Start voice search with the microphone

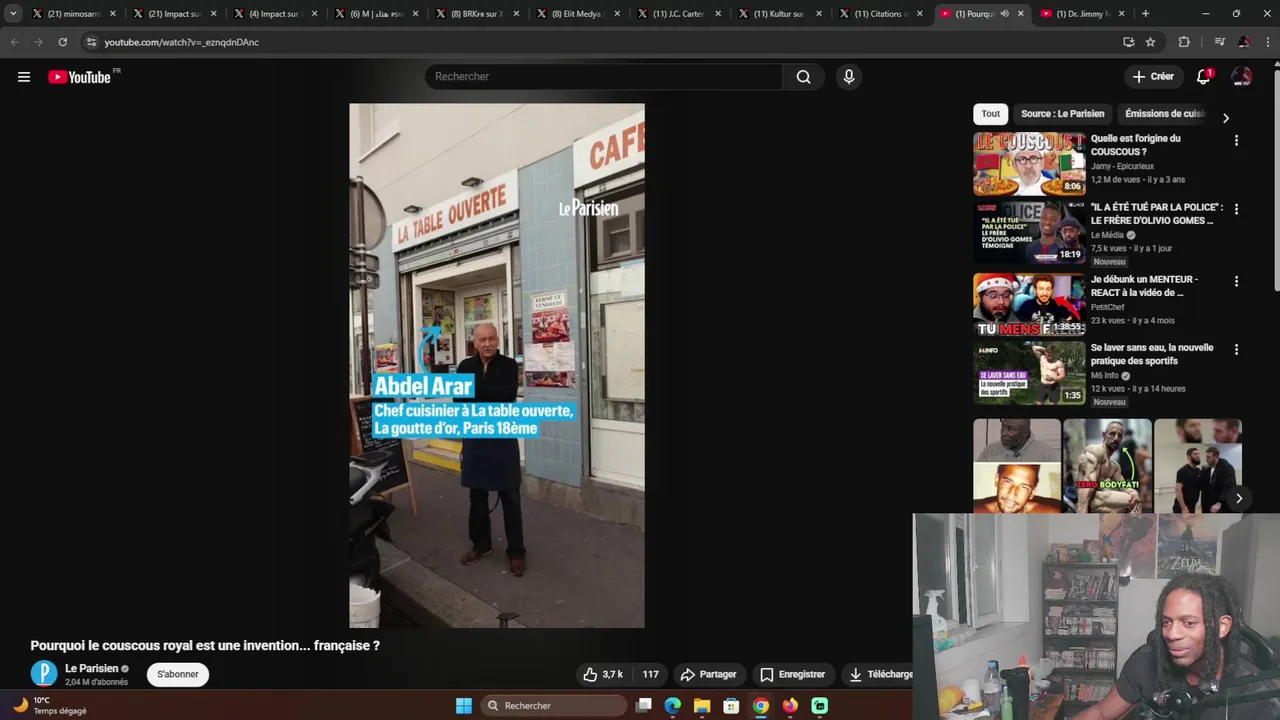point(848,77)
